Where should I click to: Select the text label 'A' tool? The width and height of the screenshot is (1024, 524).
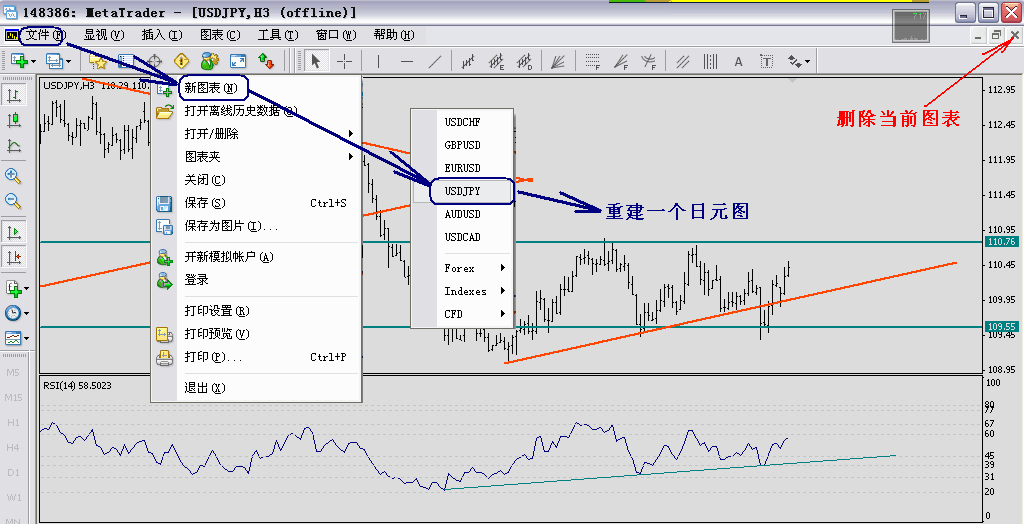(x=738, y=61)
